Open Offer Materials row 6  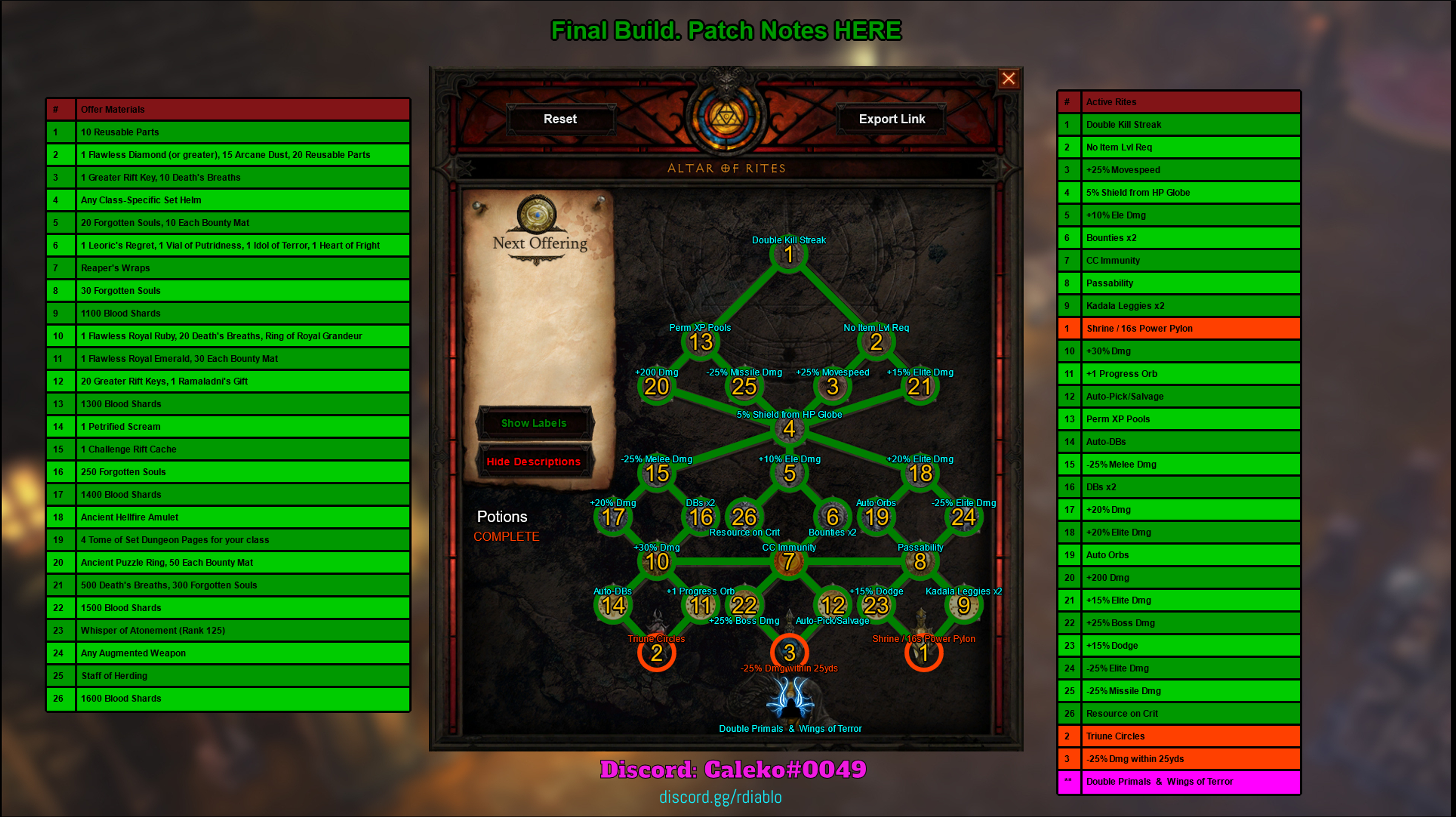click(x=230, y=245)
